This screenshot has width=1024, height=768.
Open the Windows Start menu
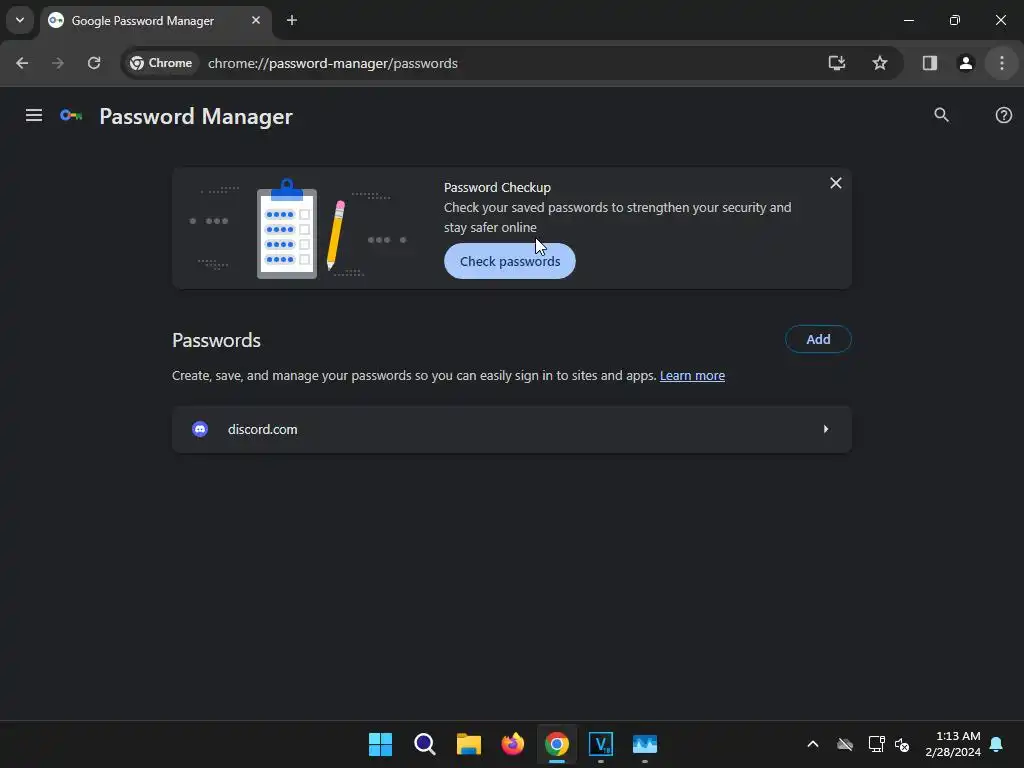coord(380,744)
